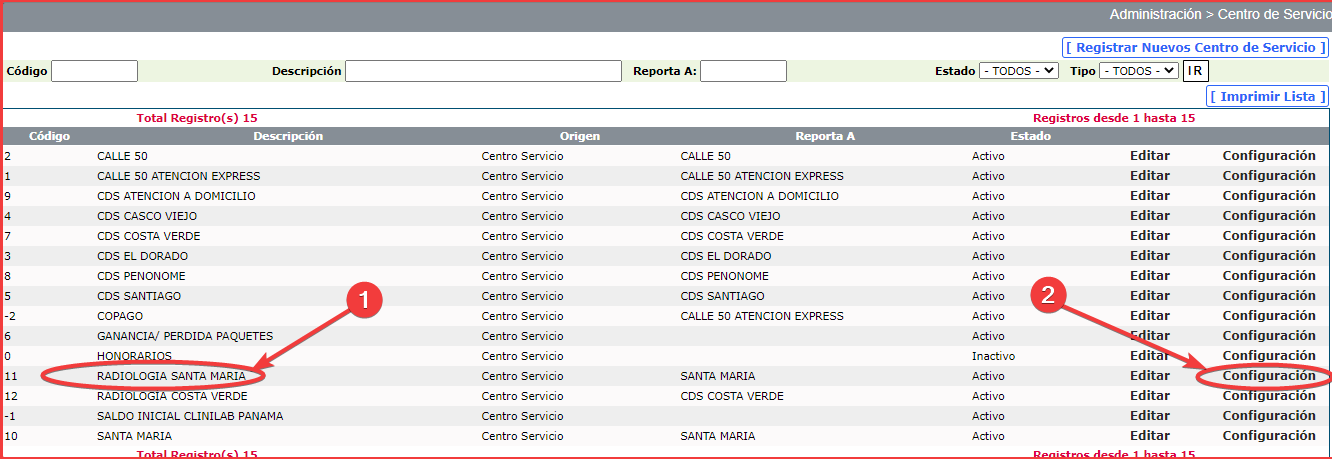Edit SALDO INICIAL CLINILAB PANAMA row
This screenshot has width=1332, height=459.
point(1150,416)
